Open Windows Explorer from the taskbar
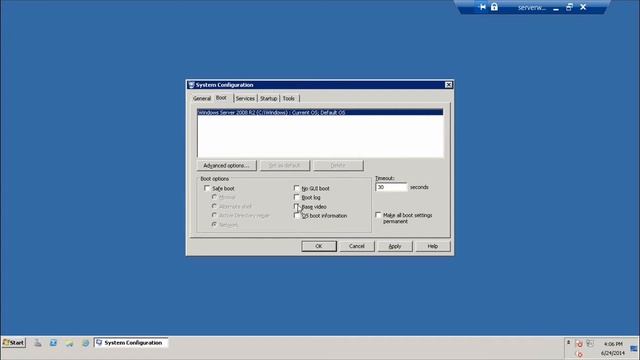 69,343
